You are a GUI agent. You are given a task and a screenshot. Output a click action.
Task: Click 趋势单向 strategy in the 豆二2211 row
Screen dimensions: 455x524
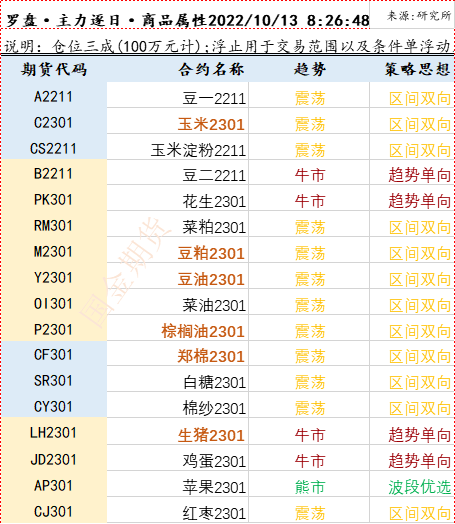[x=420, y=175]
